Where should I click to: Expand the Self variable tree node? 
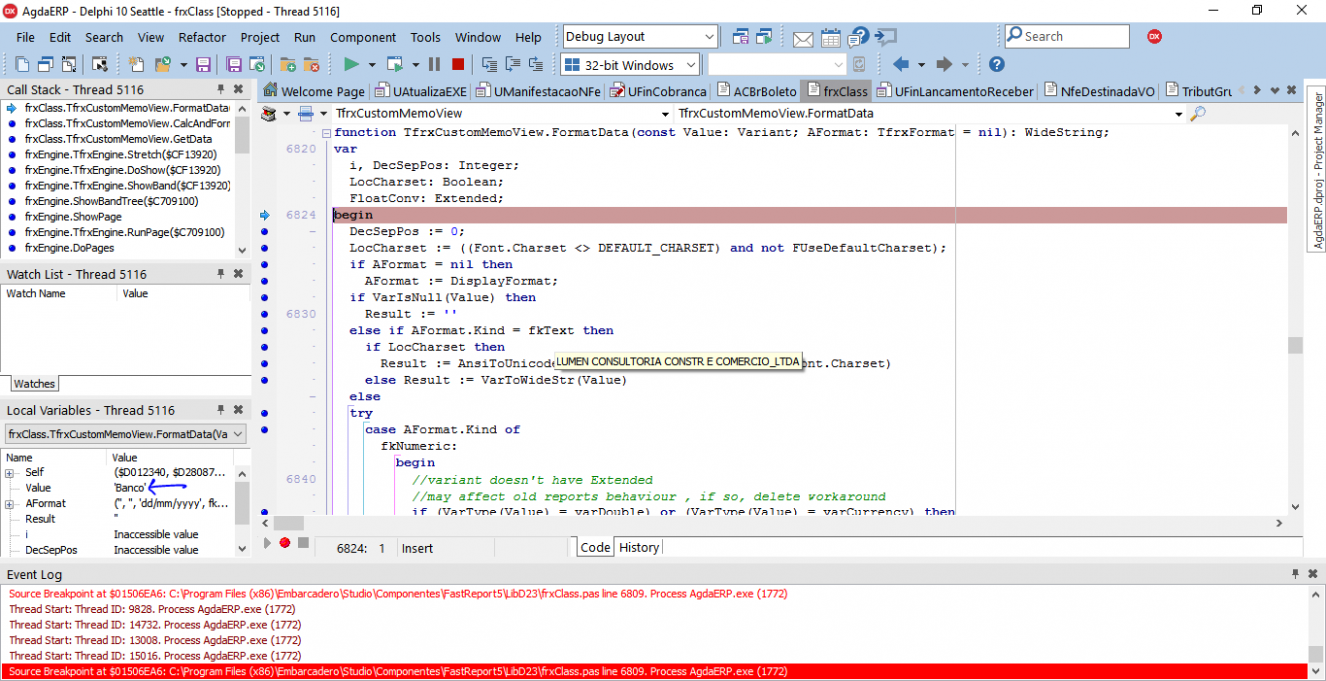point(10,472)
